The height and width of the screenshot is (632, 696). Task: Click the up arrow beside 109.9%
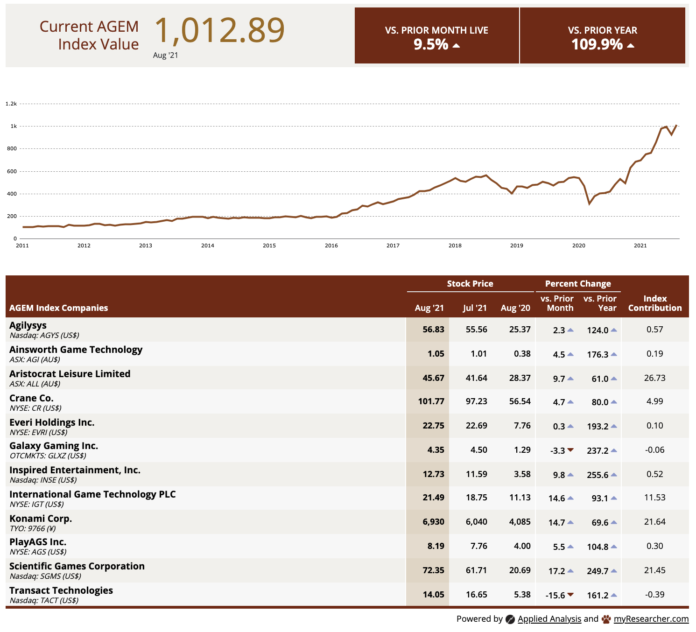tap(630, 45)
